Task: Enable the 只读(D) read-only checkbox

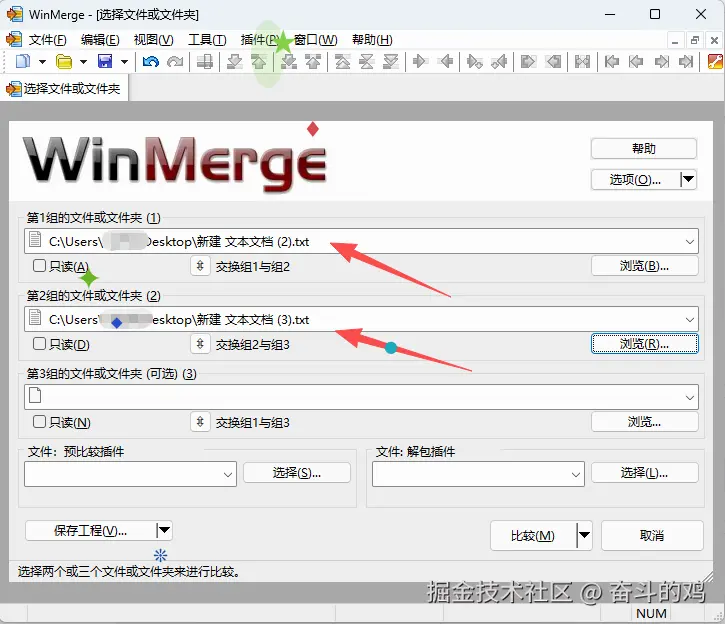Action: tap(40, 344)
